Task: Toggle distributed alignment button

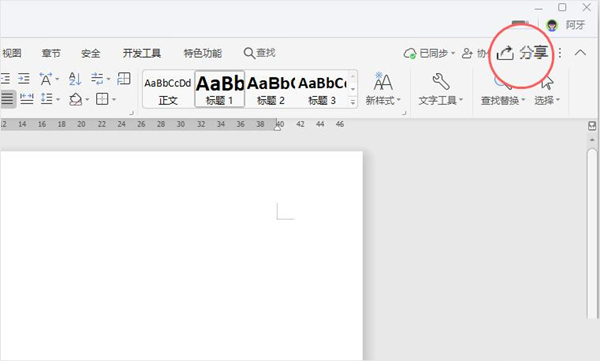Action: coord(26,99)
